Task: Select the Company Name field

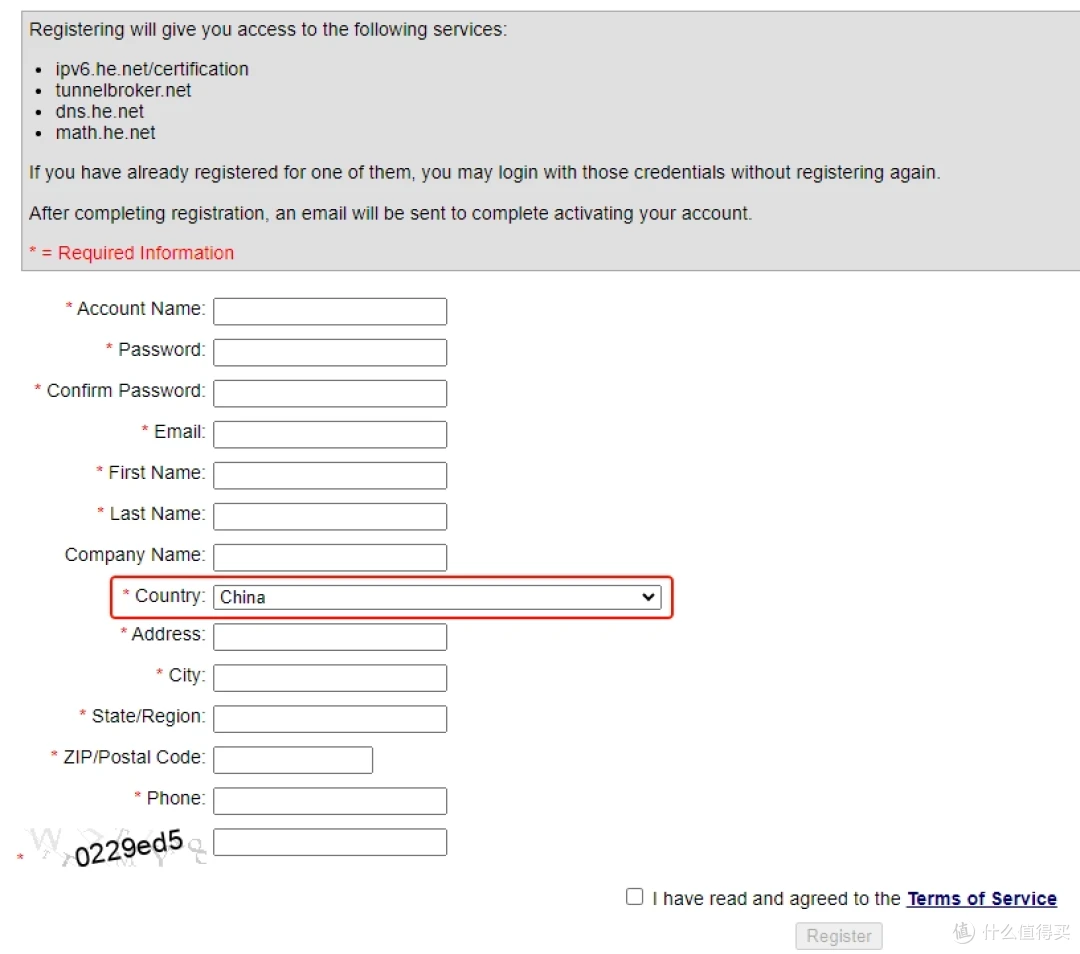Action: click(330, 557)
